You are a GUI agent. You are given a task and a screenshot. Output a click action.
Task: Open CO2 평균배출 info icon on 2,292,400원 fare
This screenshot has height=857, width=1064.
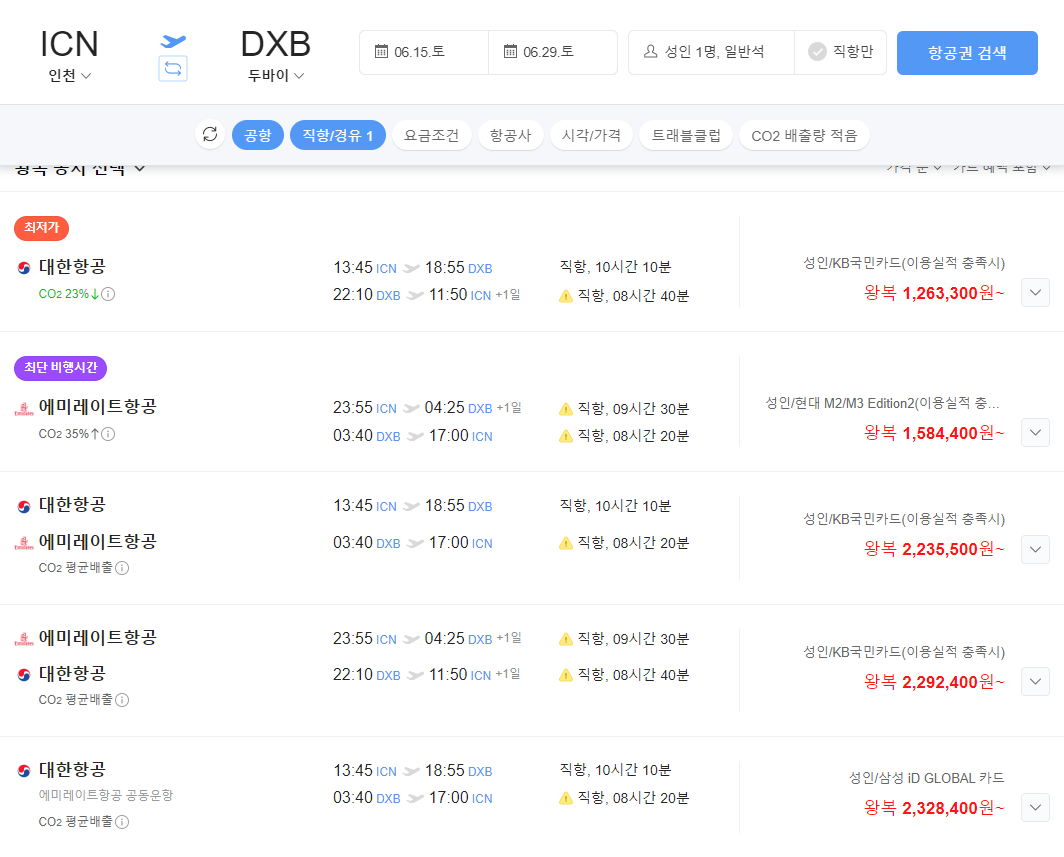tap(122, 700)
